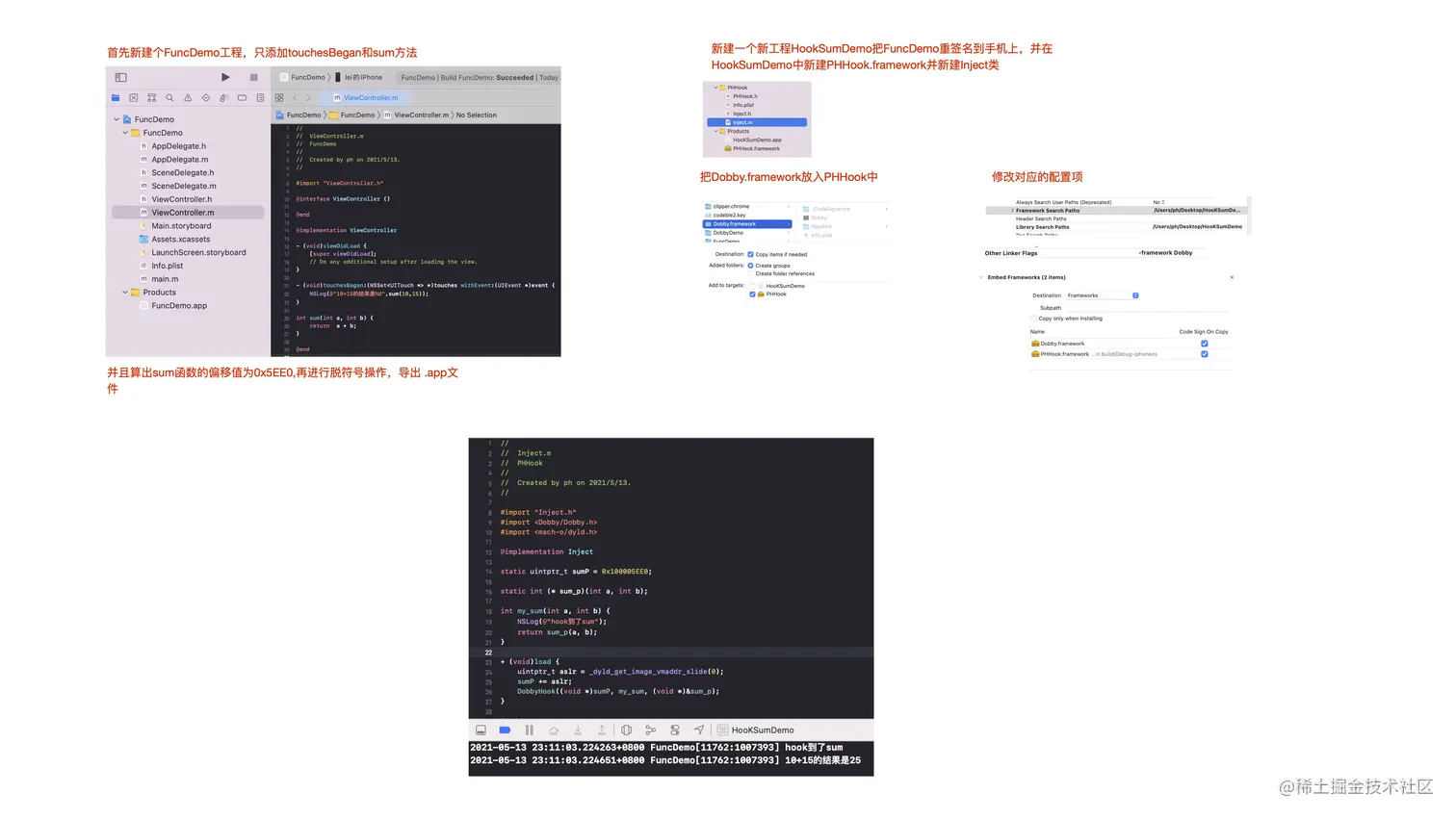Viewport: 1456px width, 819px height.
Task: Open the Breakpoint navigator icon
Action: (243, 97)
